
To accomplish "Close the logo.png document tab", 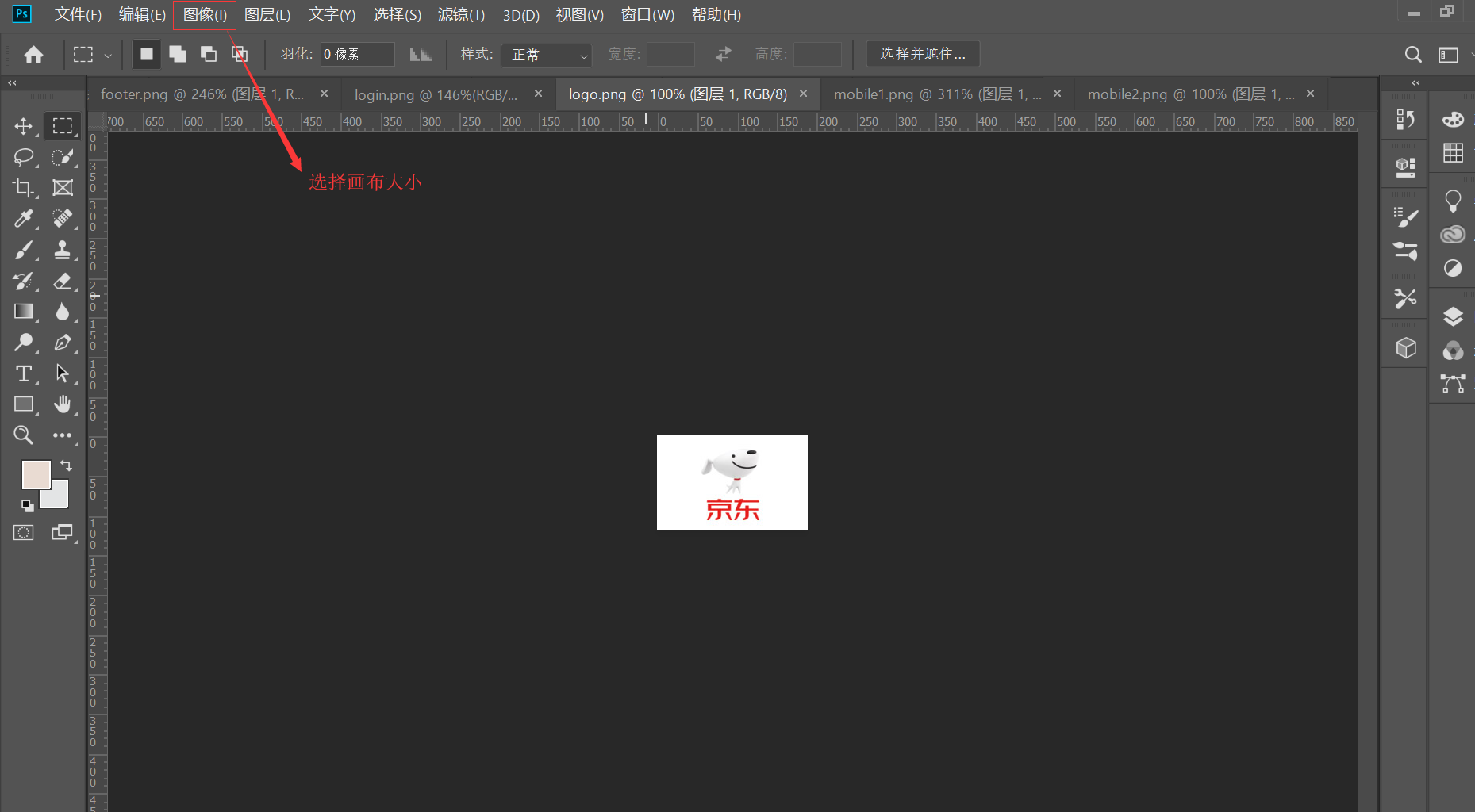I will 804,94.
